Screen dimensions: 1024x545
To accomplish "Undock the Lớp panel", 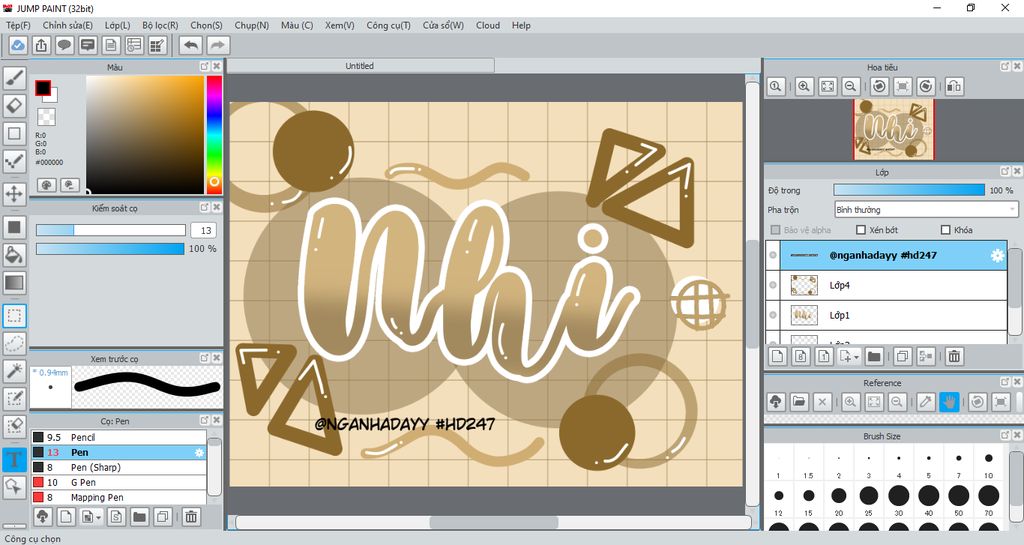I will 1005,172.
